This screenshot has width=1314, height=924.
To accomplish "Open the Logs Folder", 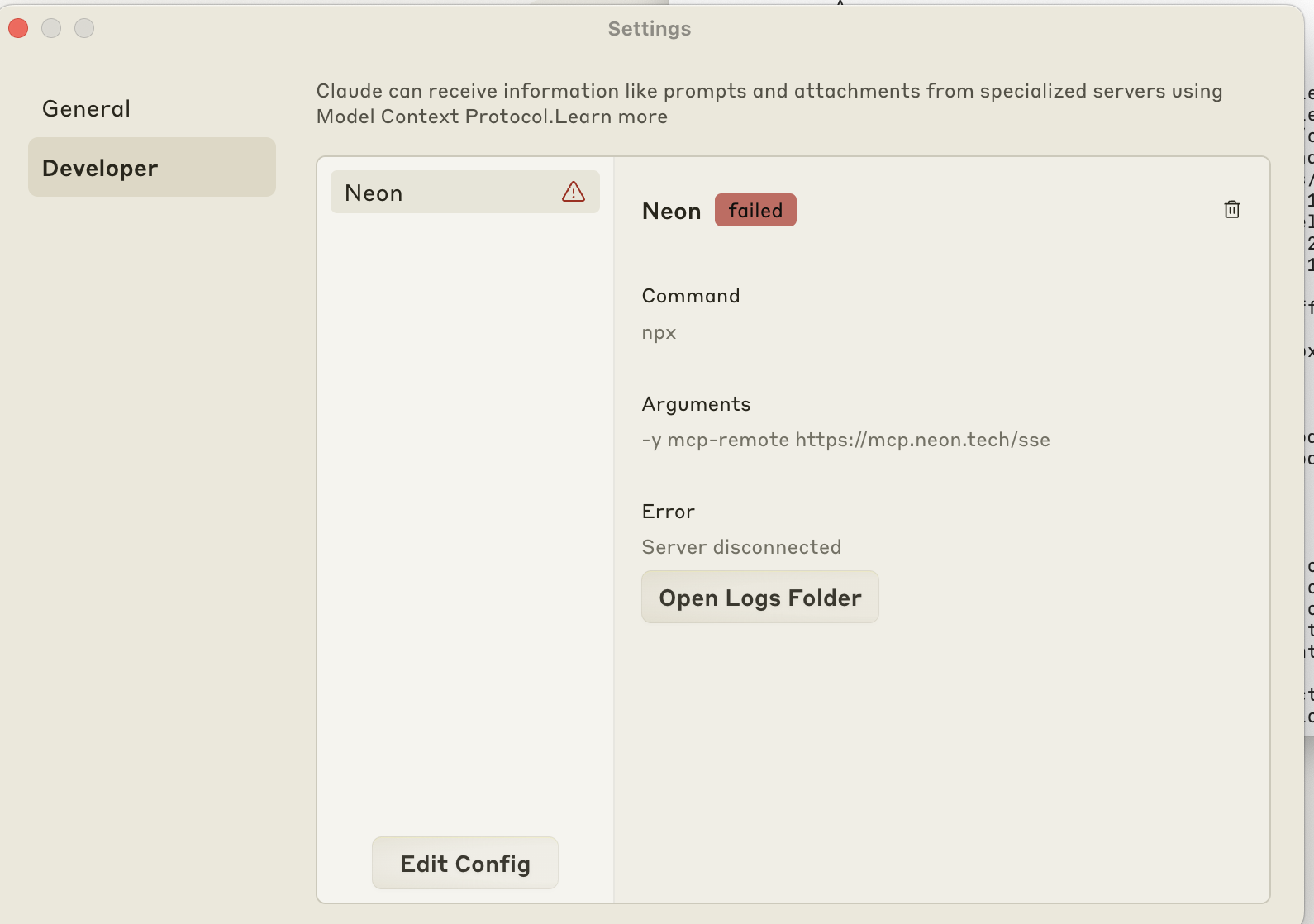I will pos(760,597).
